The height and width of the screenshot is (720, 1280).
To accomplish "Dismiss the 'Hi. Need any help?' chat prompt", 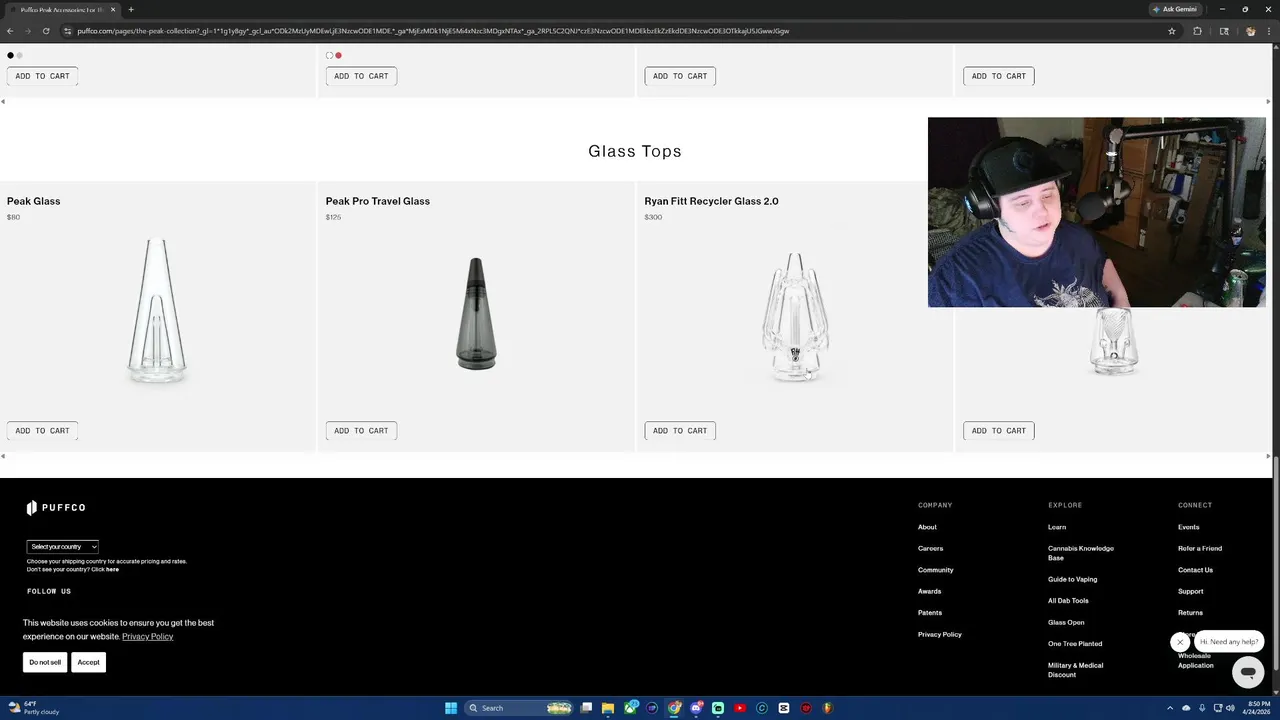I will tap(1180, 642).
